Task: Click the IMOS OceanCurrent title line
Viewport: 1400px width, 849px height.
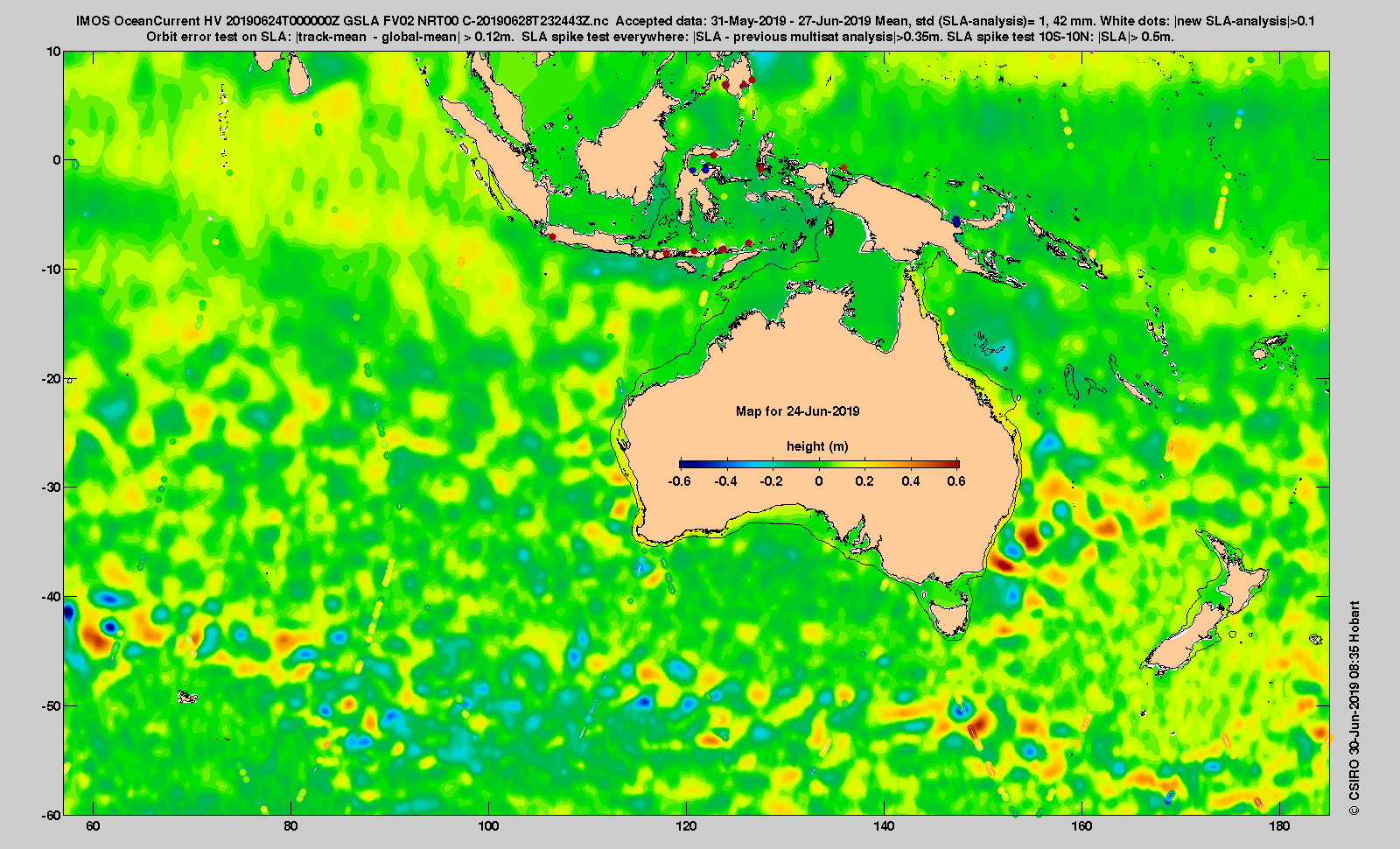Action: point(696,21)
